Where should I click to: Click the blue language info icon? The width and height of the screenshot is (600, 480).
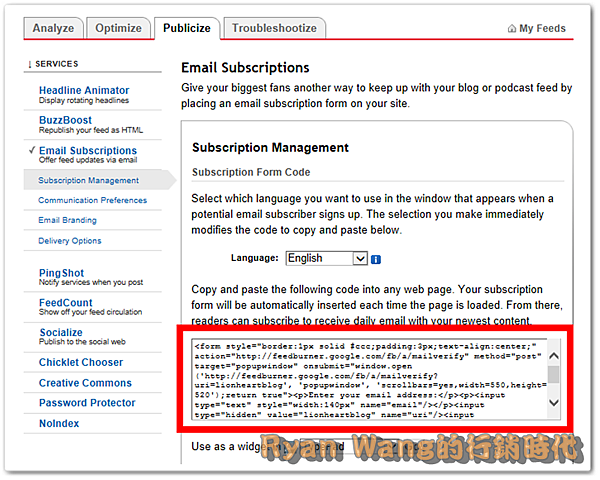pos(376,260)
